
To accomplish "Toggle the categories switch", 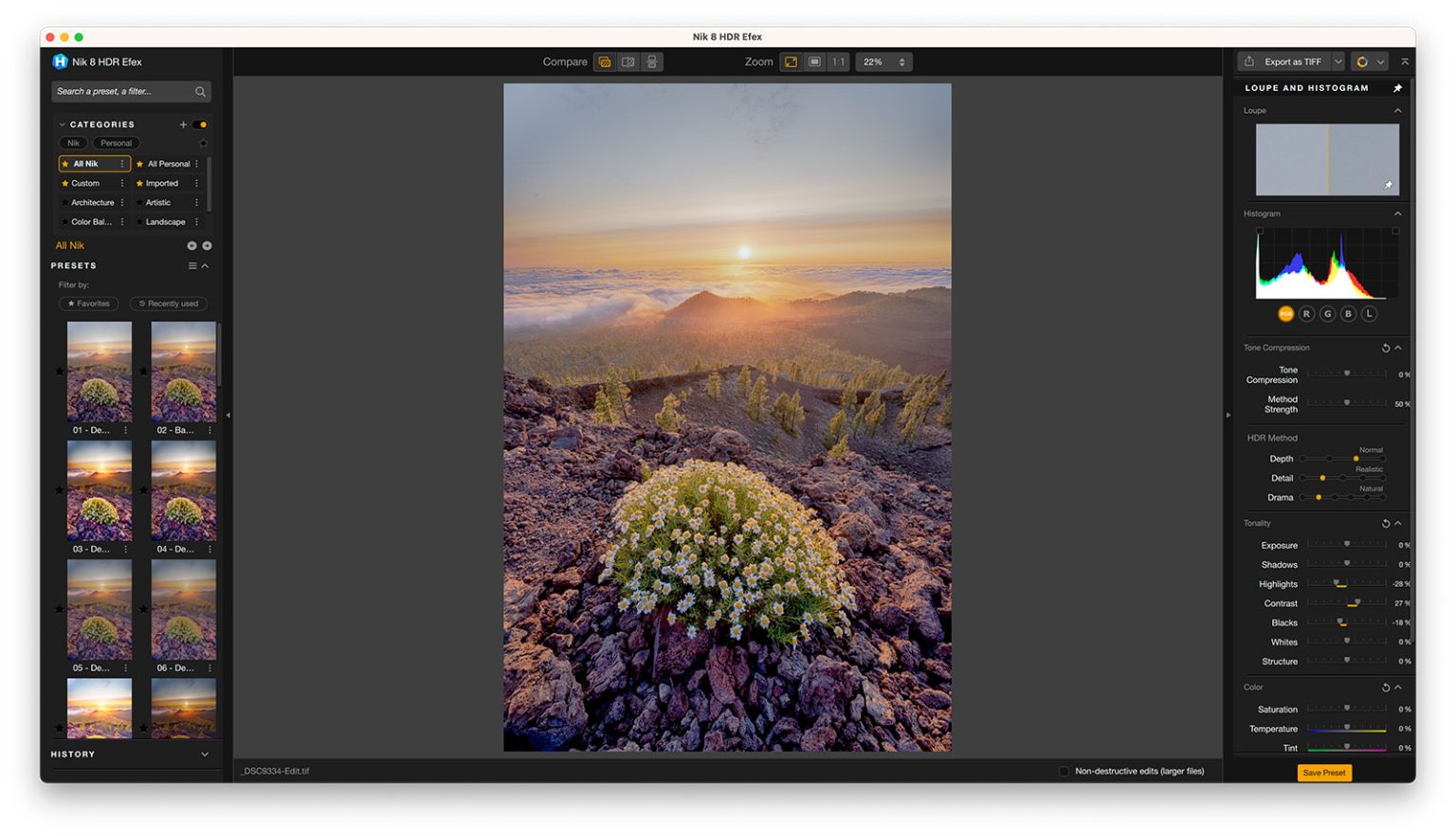I will (200, 124).
